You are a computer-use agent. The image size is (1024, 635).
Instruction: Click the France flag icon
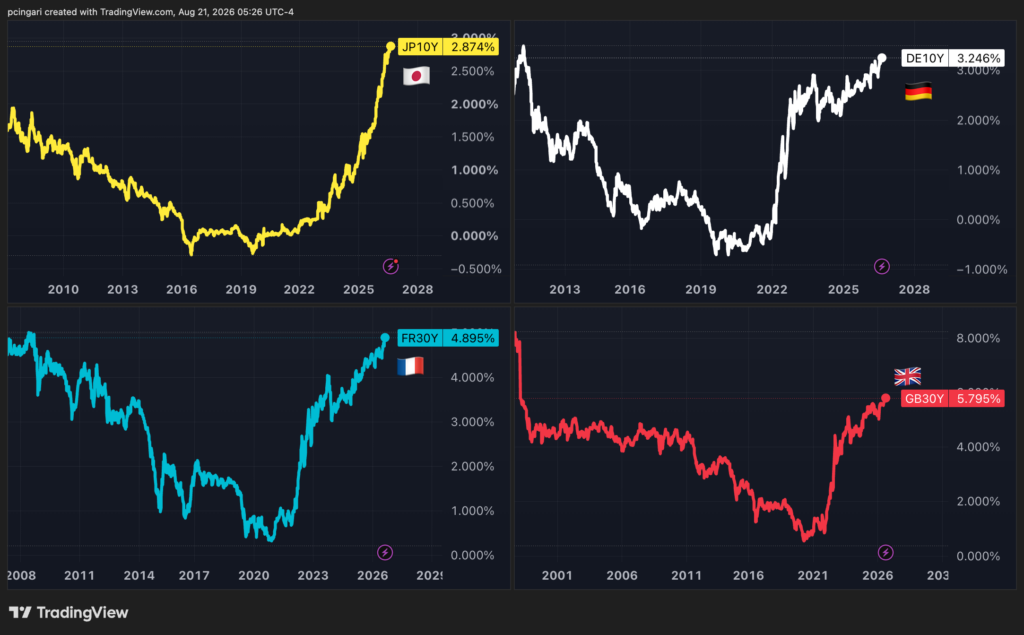tap(410, 366)
